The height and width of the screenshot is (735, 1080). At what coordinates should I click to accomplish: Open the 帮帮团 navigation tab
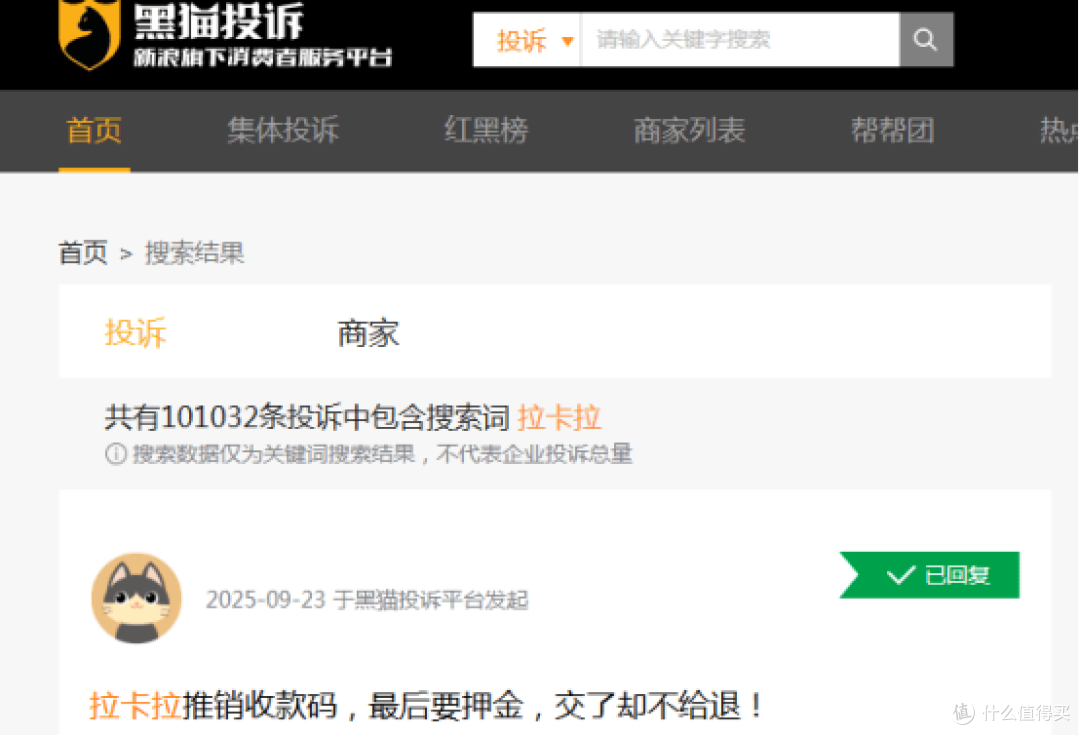[893, 130]
